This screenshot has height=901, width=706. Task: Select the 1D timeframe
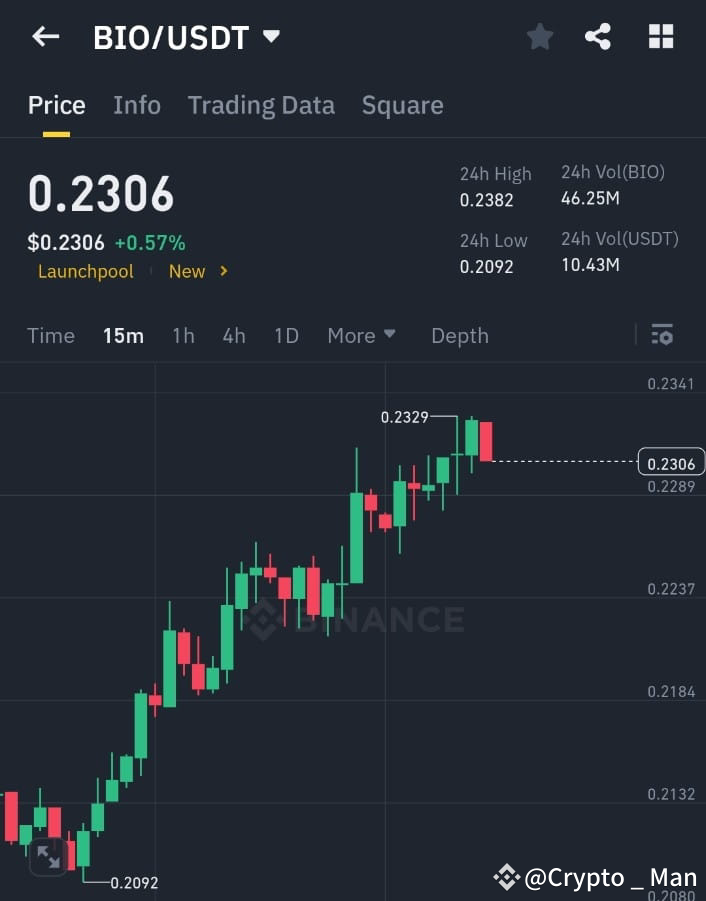(286, 336)
